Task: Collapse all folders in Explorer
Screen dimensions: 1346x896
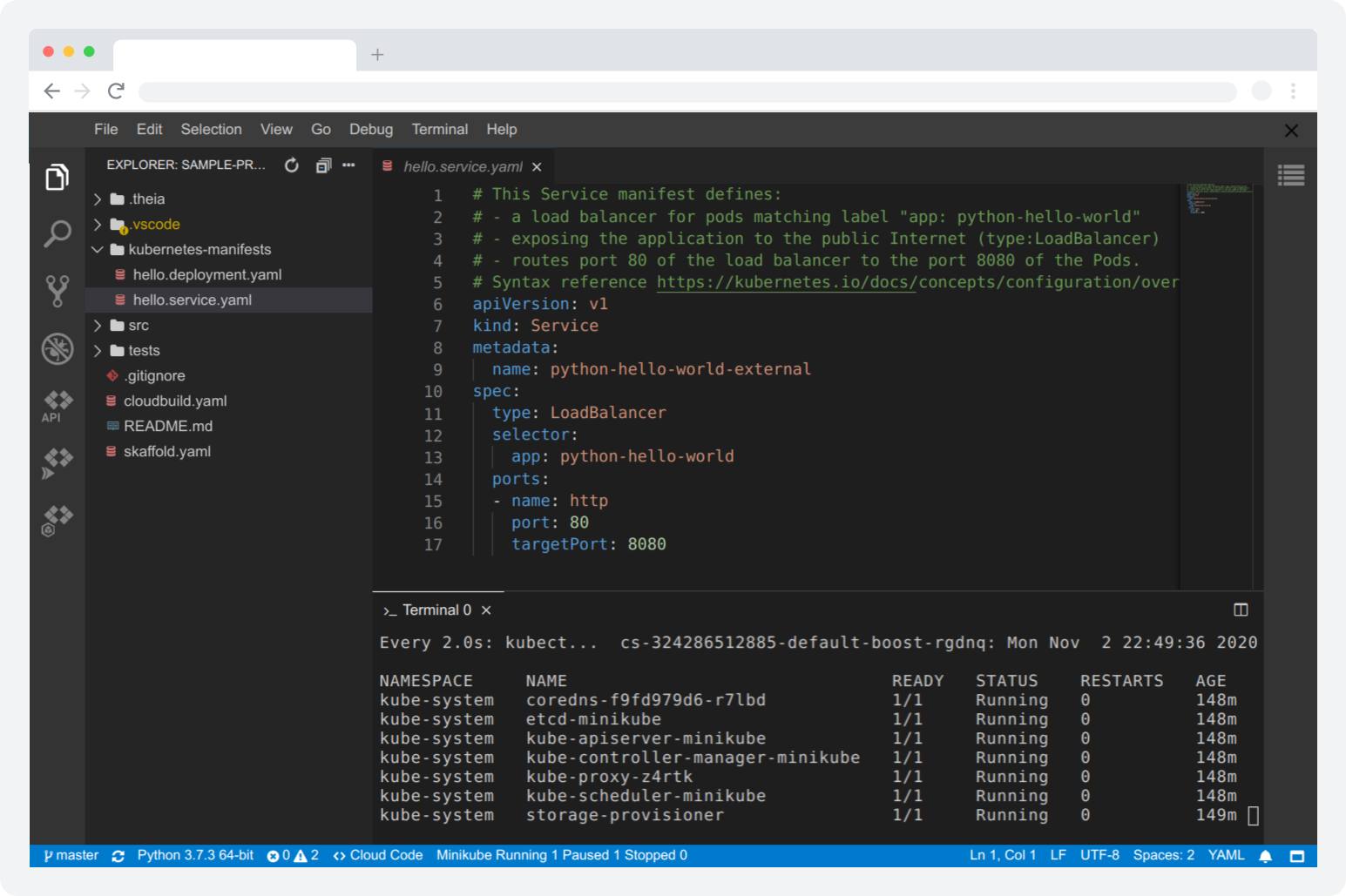Action: click(x=323, y=165)
